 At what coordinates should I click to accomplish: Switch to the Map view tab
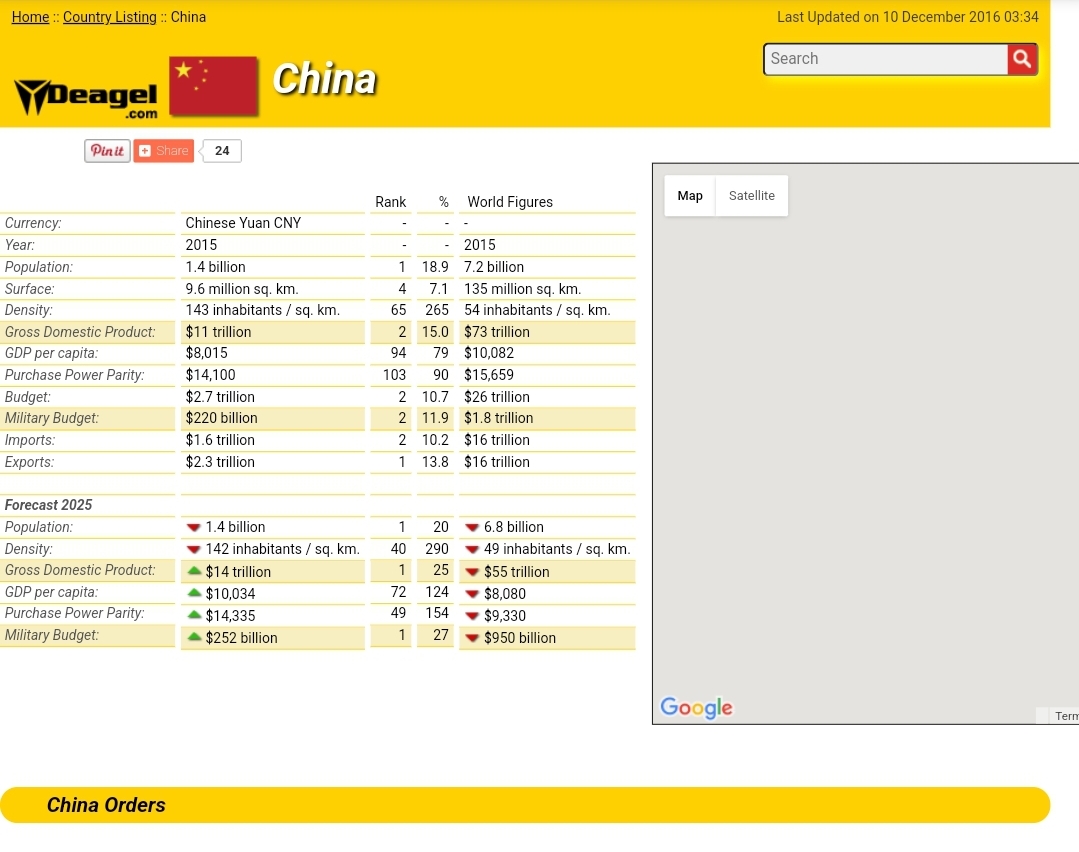click(690, 196)
